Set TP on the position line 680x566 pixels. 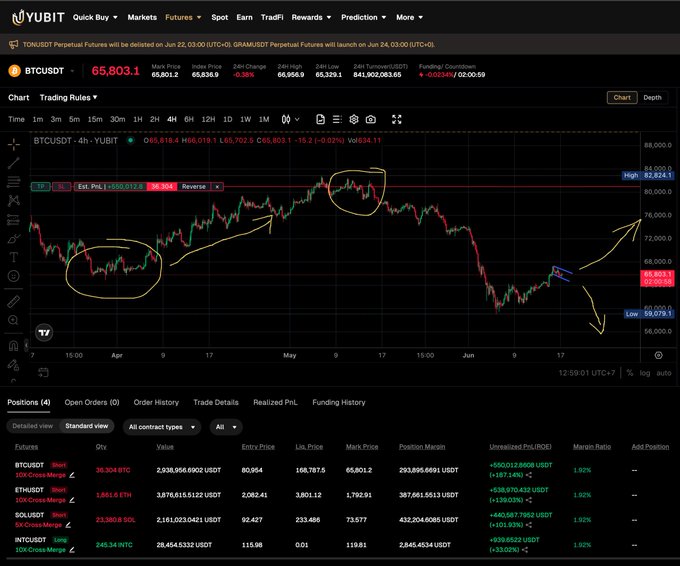point(41,186)
